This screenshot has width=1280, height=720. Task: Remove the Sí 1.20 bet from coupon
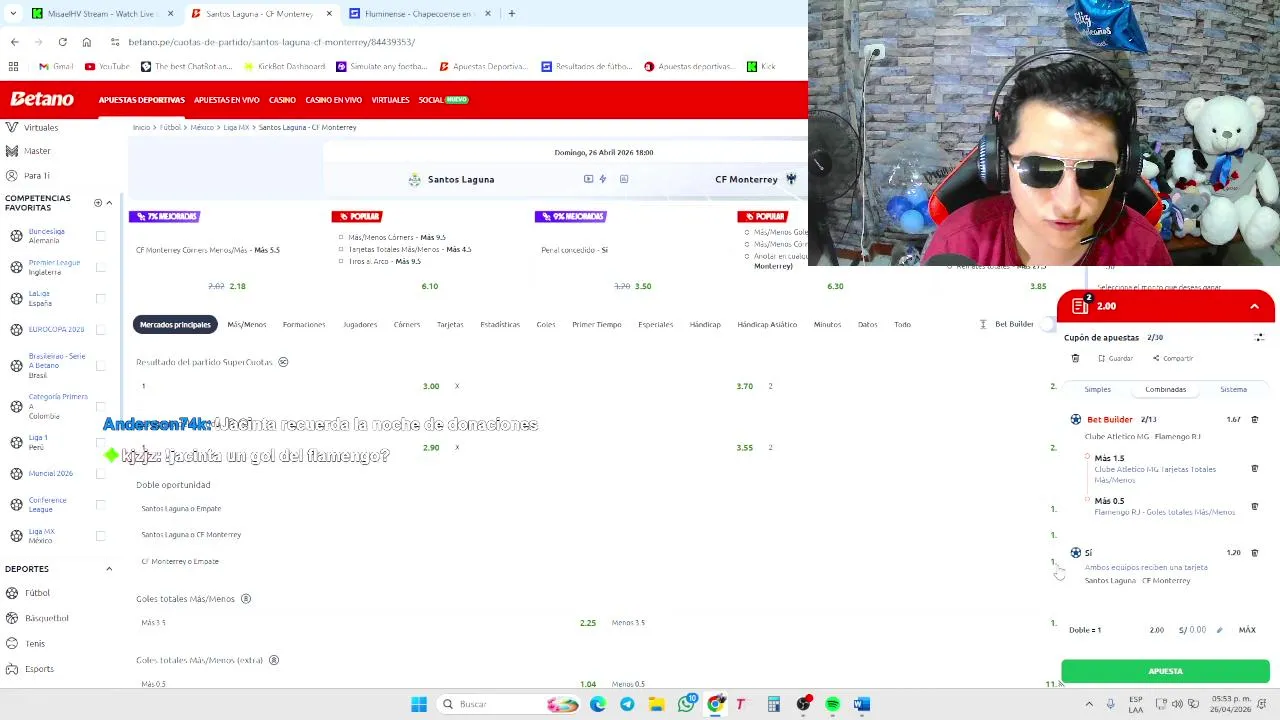[x=1254, y=552]
